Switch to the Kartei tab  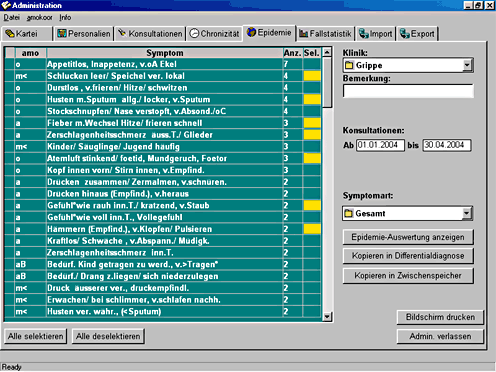[27, 34]
